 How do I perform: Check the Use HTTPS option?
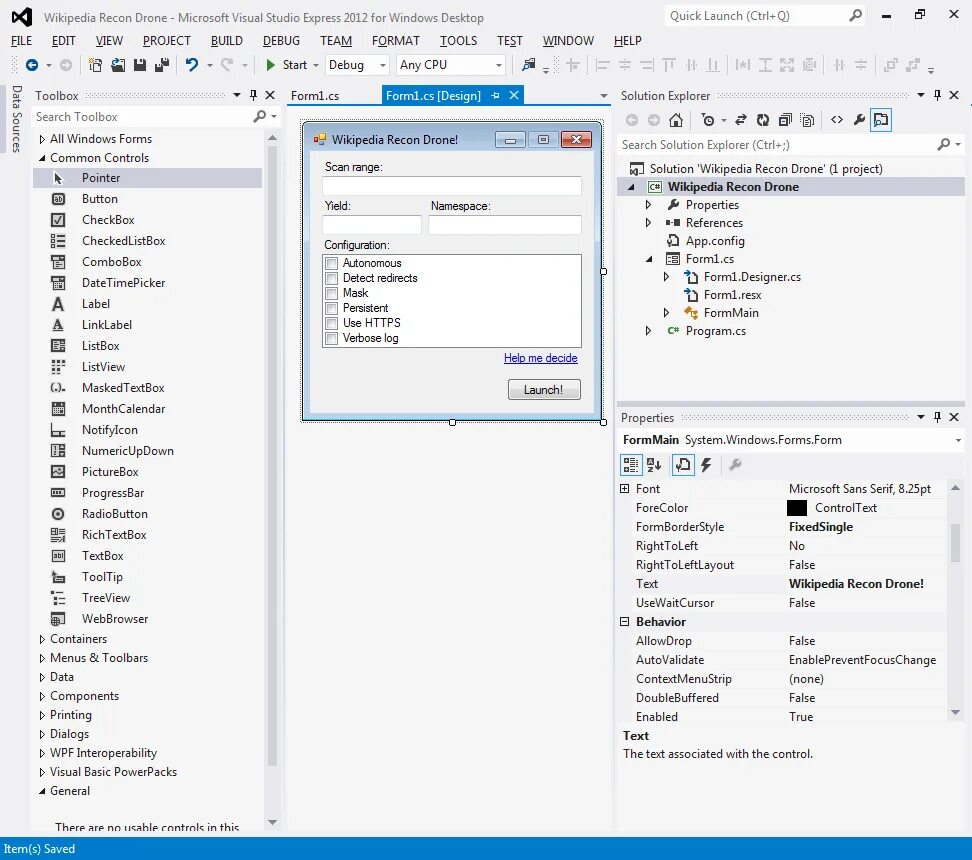(331, 323)
